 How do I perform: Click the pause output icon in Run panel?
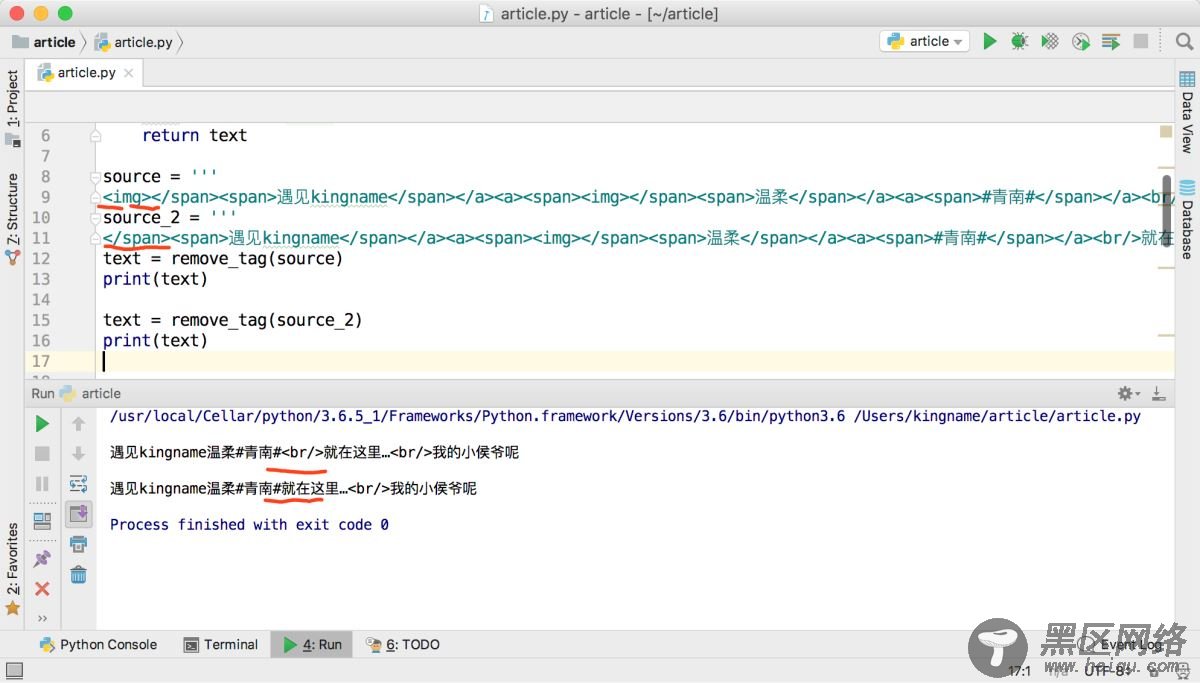coord(42,484)
